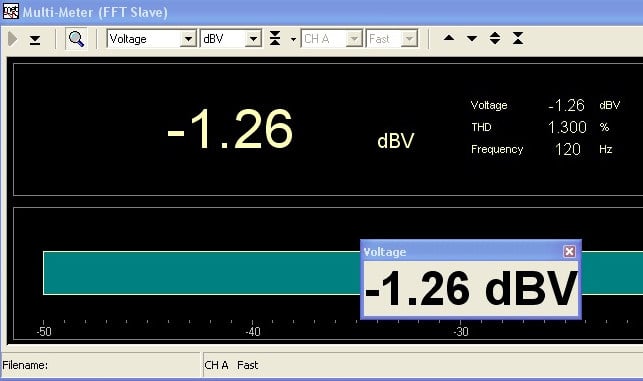Click the hourglass arrows icon next to dBV
Image resolution: width=643 pixels, height=381 pixels.
[275, 39]
